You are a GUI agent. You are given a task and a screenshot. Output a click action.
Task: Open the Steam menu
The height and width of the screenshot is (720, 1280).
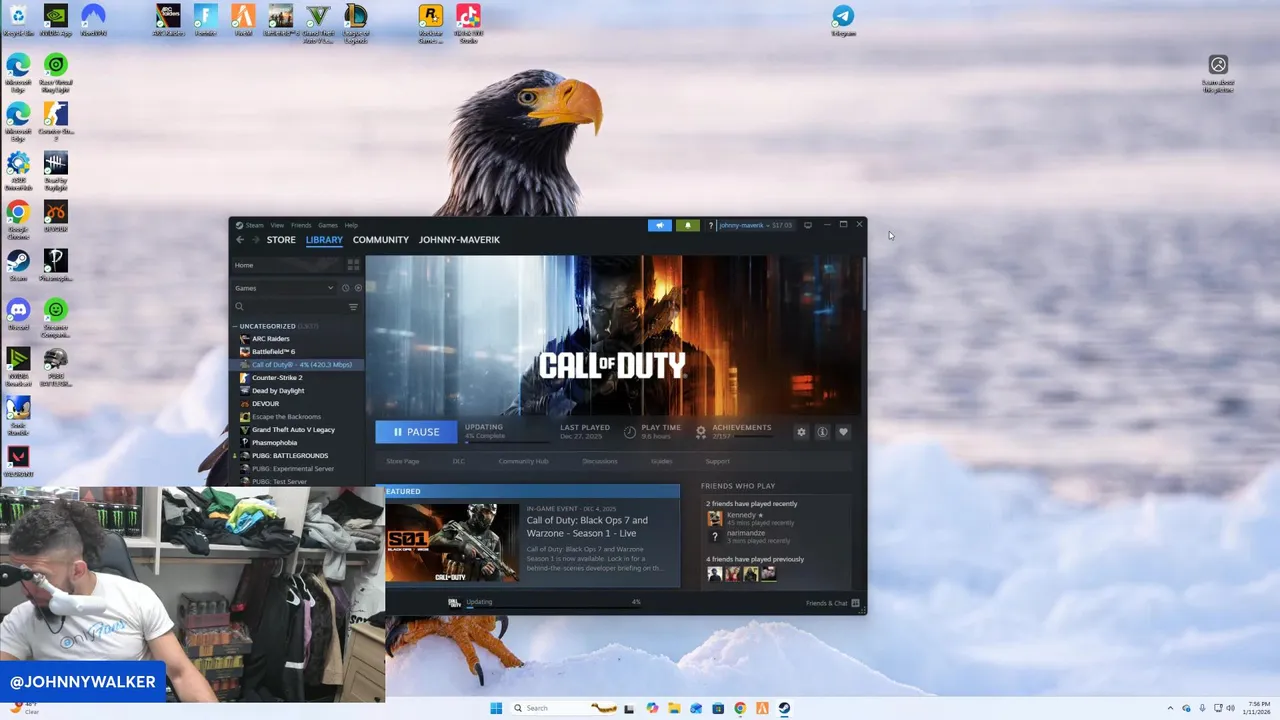click(x=254, y=225)
